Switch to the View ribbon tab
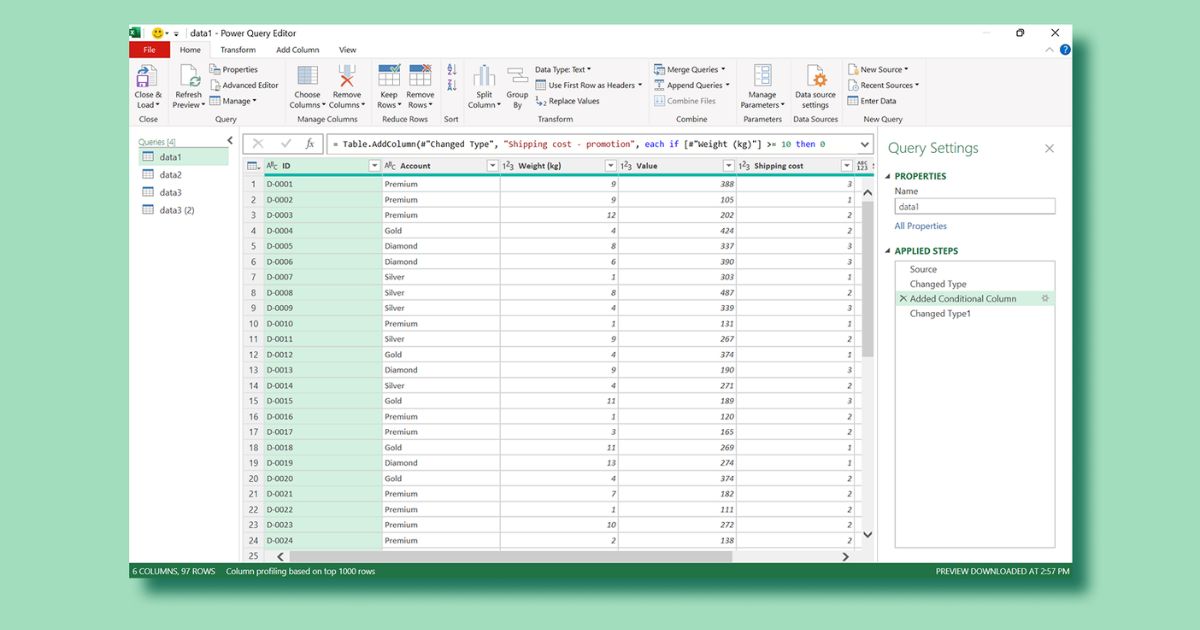Screen dimensions: 1200x630 click(347, 50)
